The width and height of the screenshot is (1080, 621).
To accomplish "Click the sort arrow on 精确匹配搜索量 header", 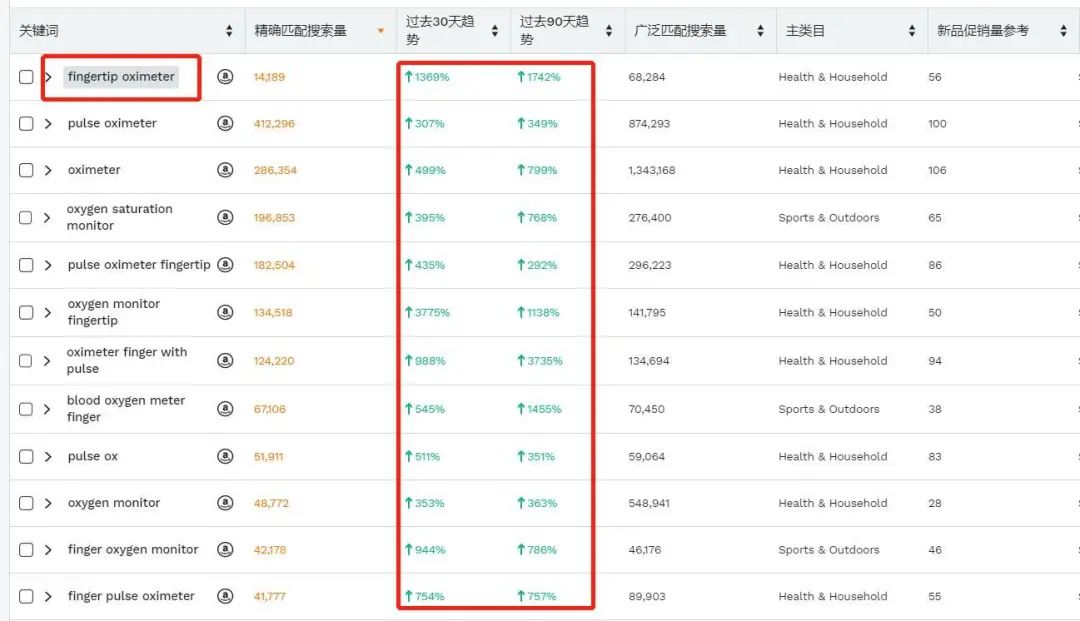I will (x=380, y=30).
